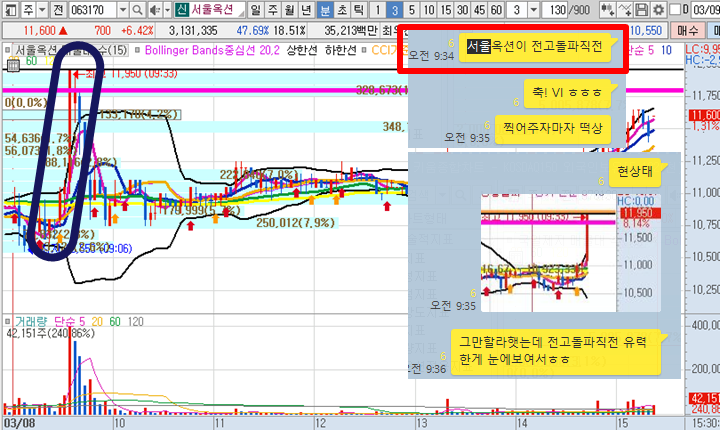Screen dimensions: 720x430
Task: Click the add indicator line icon
Action: [624, 9]
